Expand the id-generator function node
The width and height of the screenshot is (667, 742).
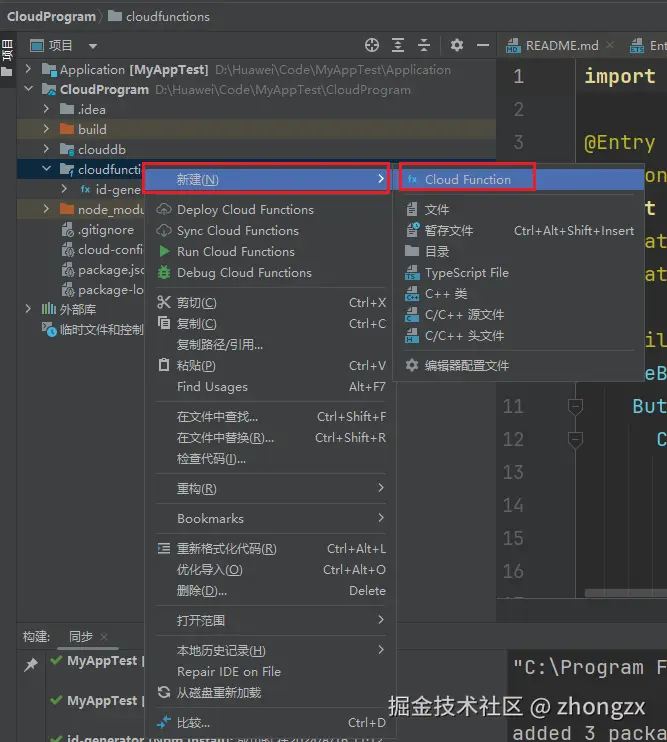(x=64, y=189)
